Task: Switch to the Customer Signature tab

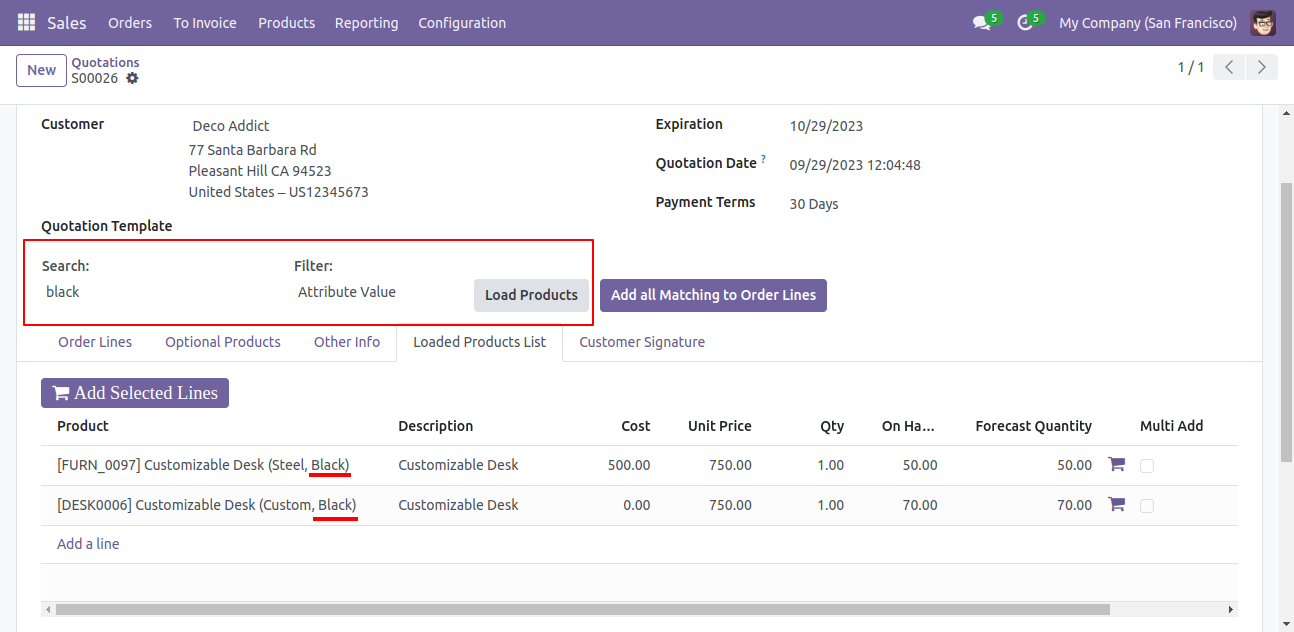Action: 642,342
